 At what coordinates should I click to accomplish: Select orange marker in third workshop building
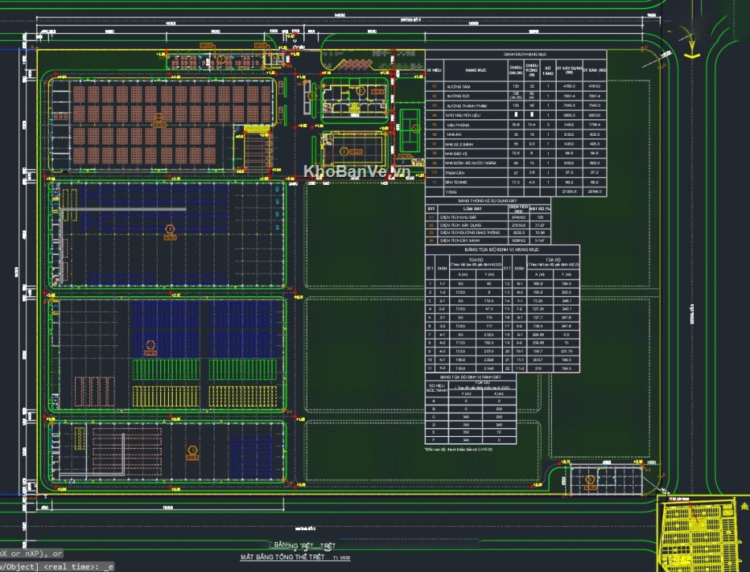pyautogui.click(x=150, y=345)
